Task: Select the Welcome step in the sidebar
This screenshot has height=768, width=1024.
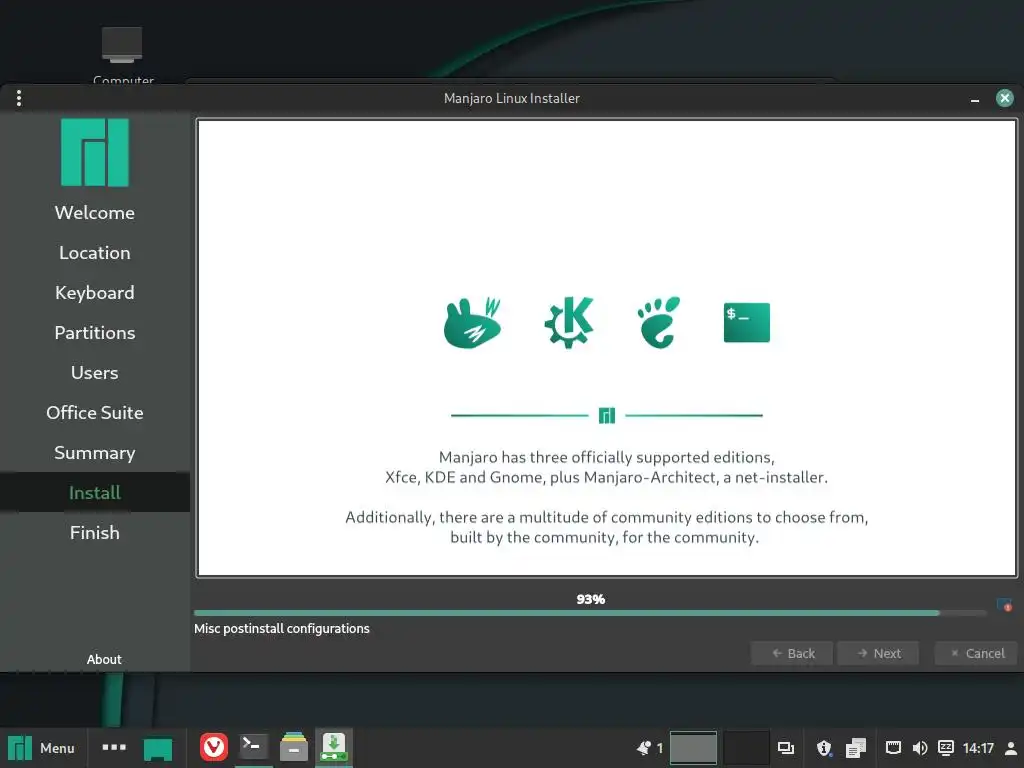Action: (x=95, y=212)
